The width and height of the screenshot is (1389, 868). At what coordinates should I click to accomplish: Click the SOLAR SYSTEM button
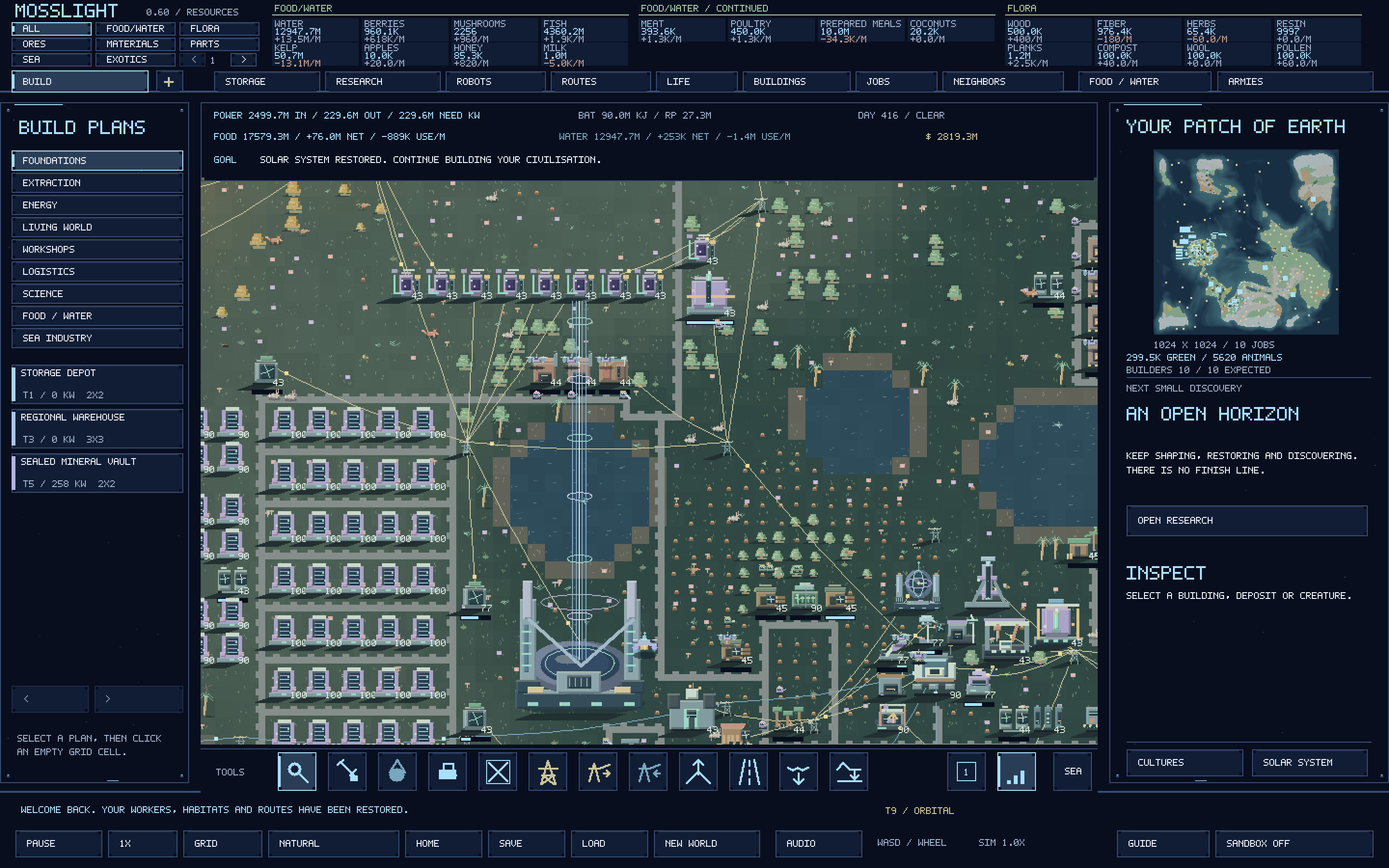pyautogui.click(x=1309, y=762)
